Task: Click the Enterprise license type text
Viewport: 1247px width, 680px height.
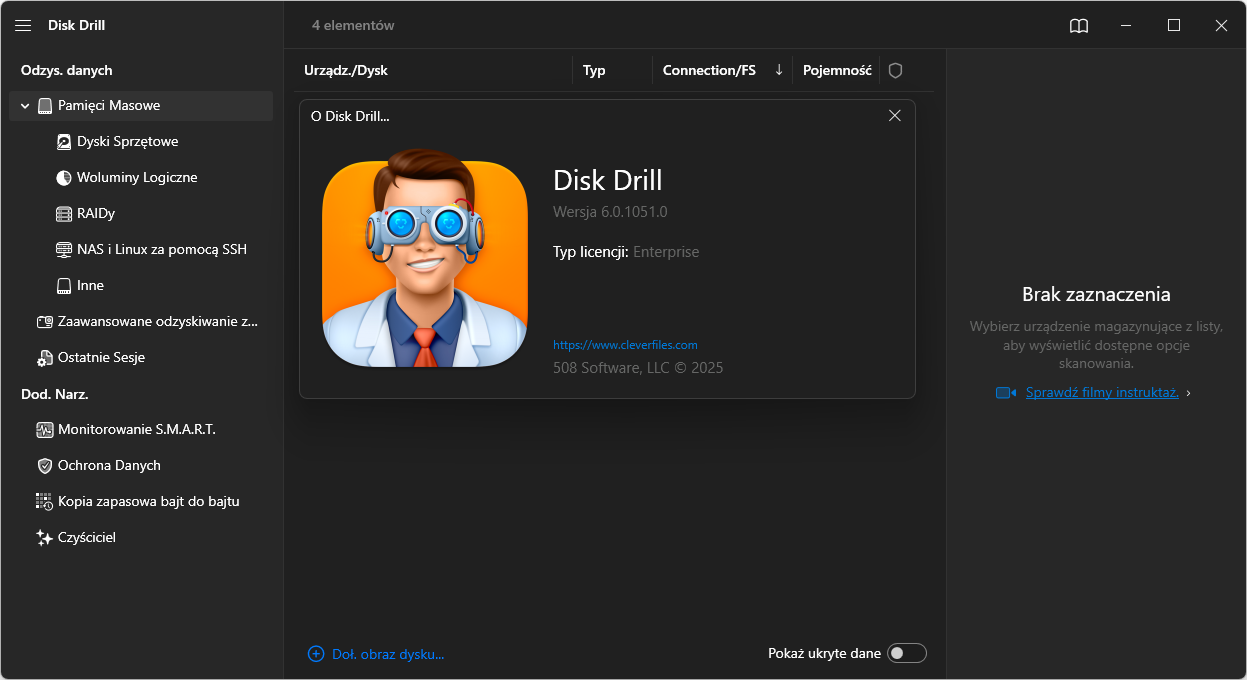Action: pyautogui.click(x=666, y=252)
